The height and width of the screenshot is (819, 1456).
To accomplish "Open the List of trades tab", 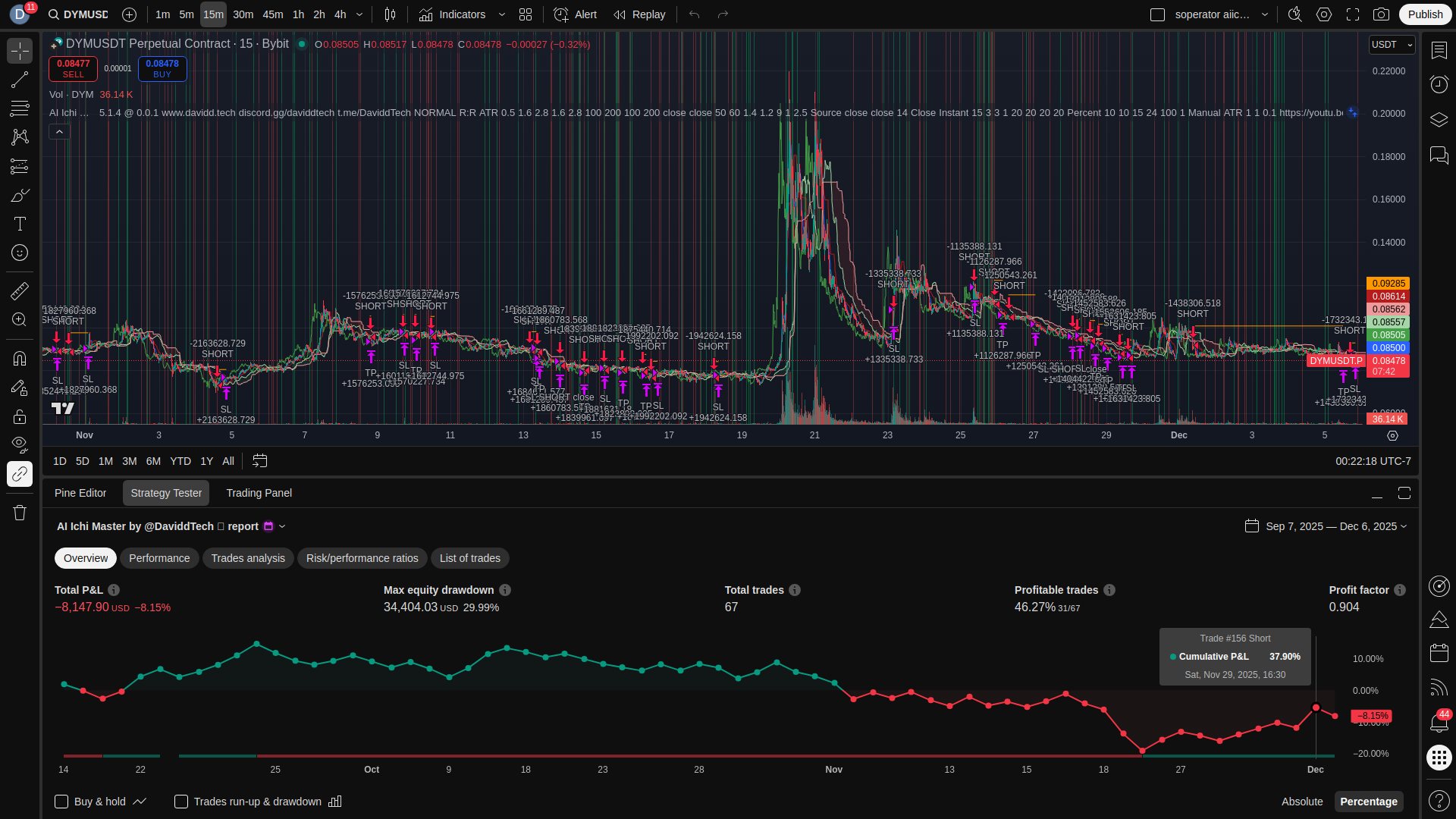I will pyautogui.click(x=469, y=558).
